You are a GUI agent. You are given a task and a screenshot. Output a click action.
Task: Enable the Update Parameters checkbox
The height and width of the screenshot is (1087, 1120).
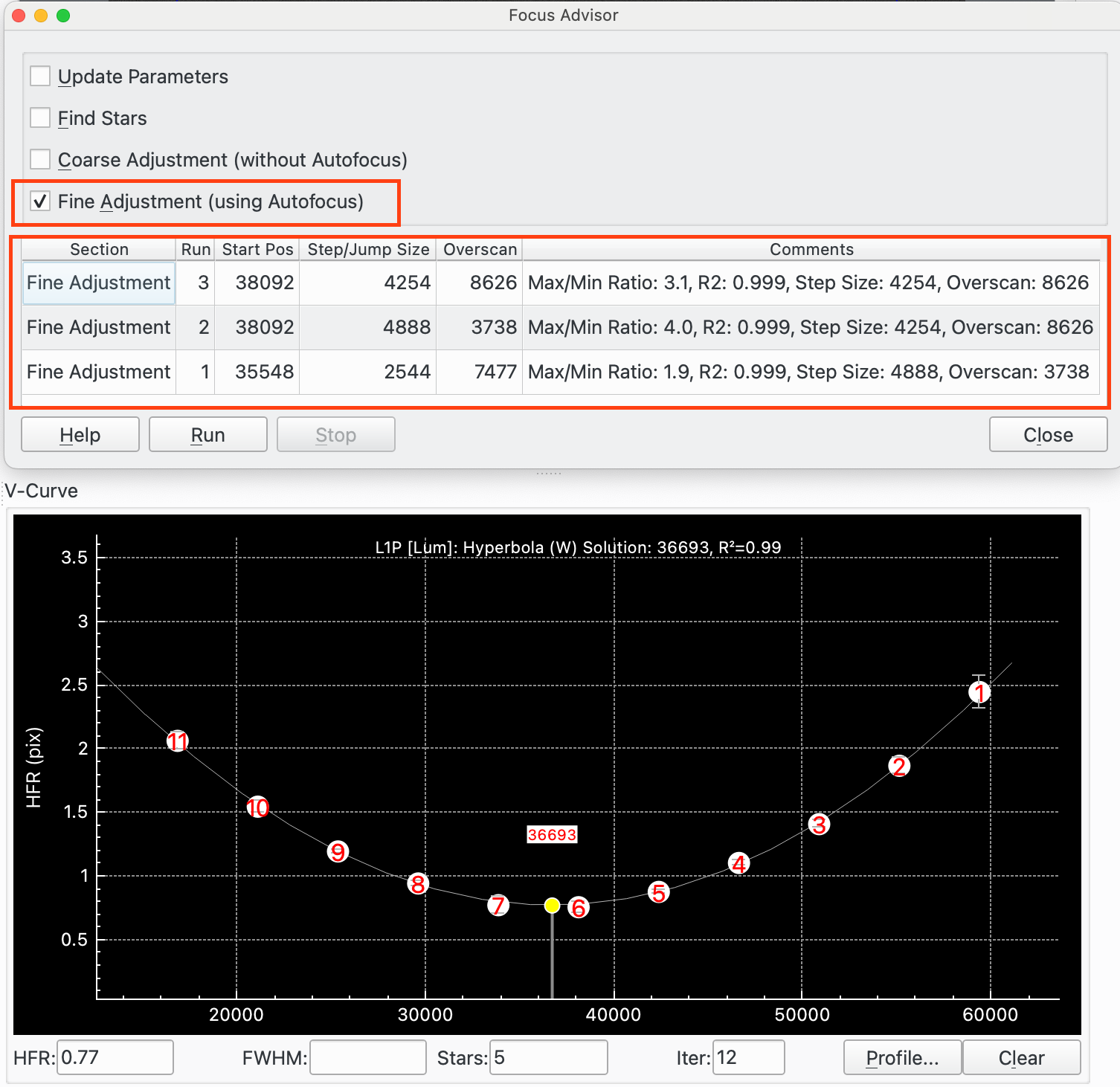pyautogui.click(x=40, y=77)
